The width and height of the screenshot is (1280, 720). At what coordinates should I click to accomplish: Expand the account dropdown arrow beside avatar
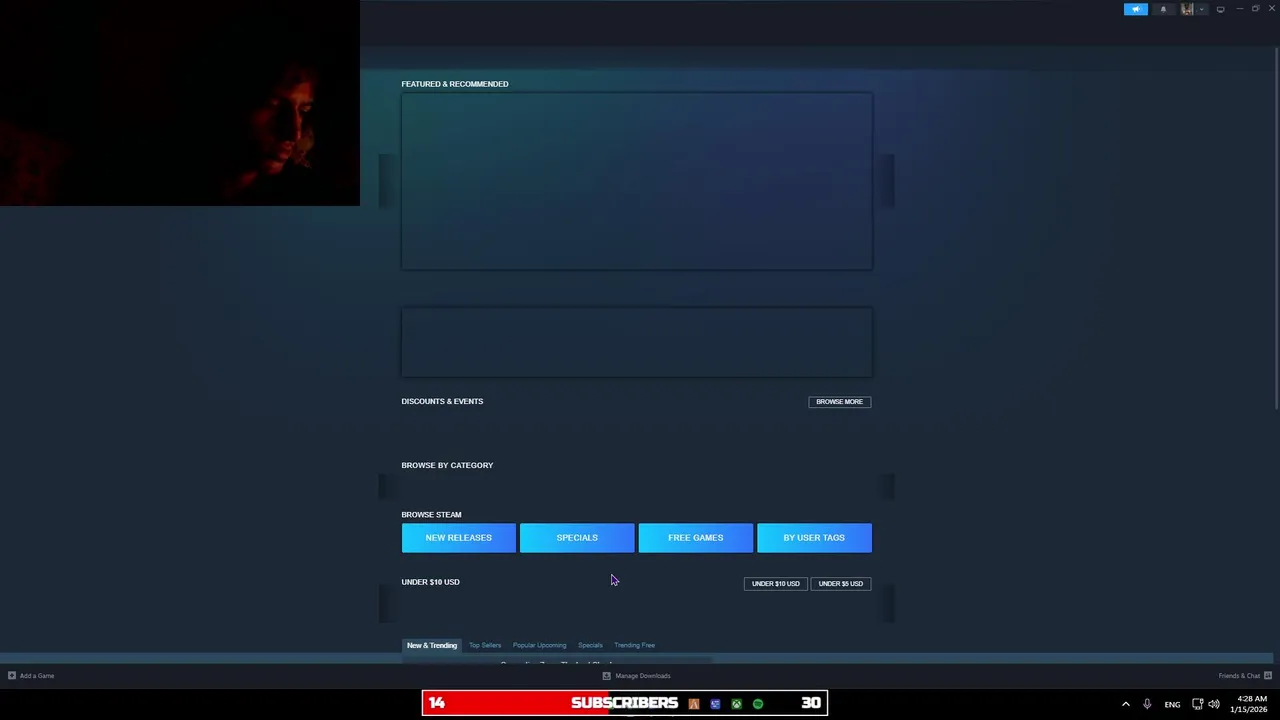coord(1201,9)
